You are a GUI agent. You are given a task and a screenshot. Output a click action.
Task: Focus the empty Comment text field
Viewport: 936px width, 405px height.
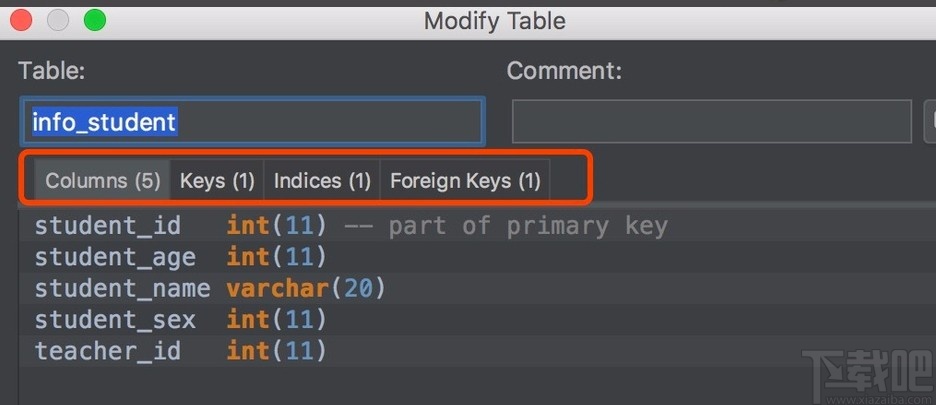[x=711, y=122]
